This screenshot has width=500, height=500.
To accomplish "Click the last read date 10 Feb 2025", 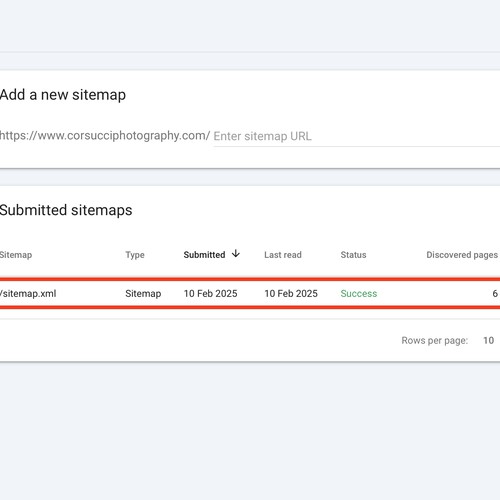I will [291, 293].
